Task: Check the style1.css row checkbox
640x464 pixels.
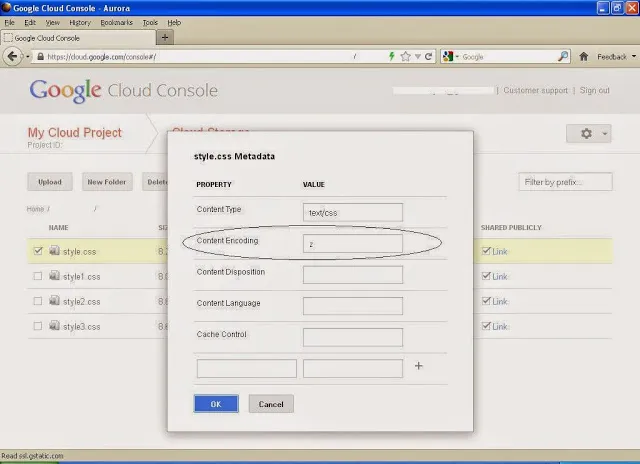Action: coord(38,276)
